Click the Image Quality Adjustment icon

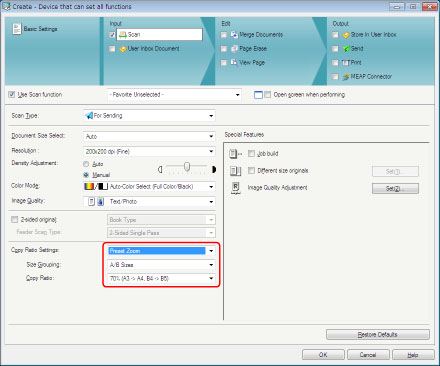[x=235, y=188]
